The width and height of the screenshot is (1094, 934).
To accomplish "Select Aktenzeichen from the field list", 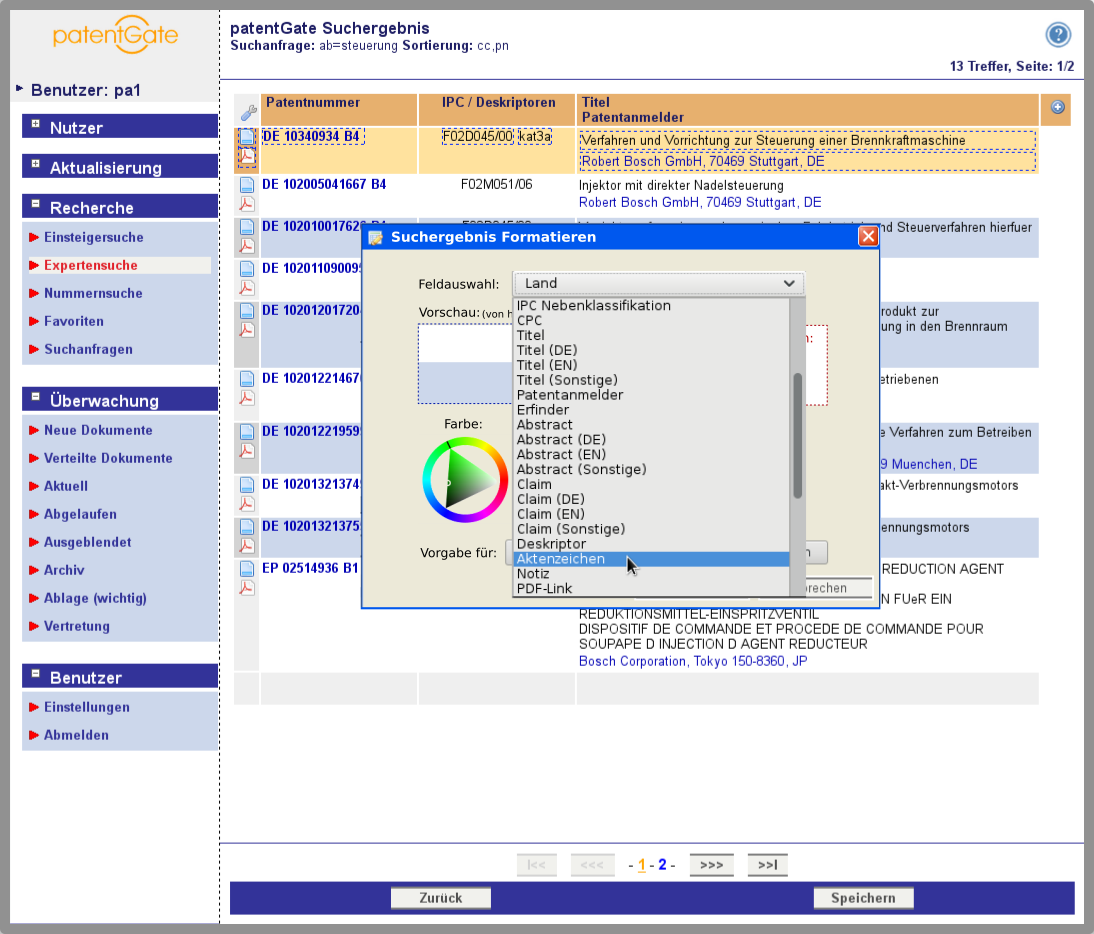I will (651, 559).
